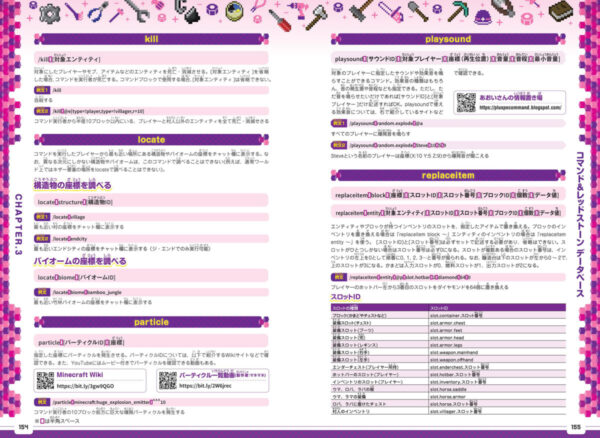Click the slot.horse.saddle table cell
This screenshot has width=600, height=438.
497,389
